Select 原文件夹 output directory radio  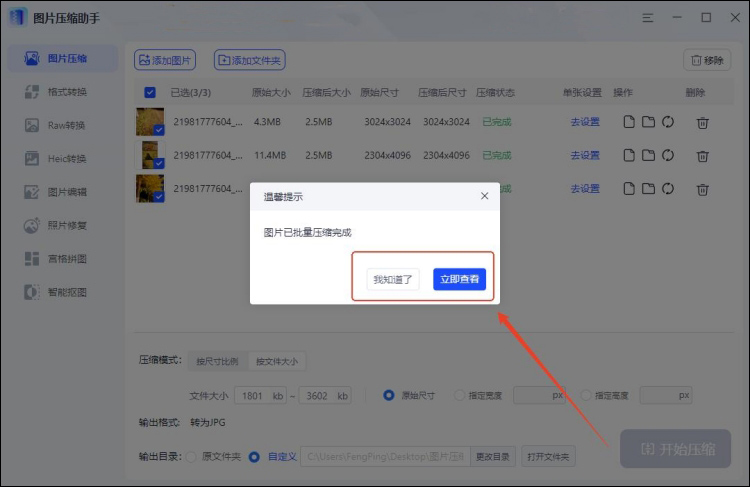[x=191, y=457]
